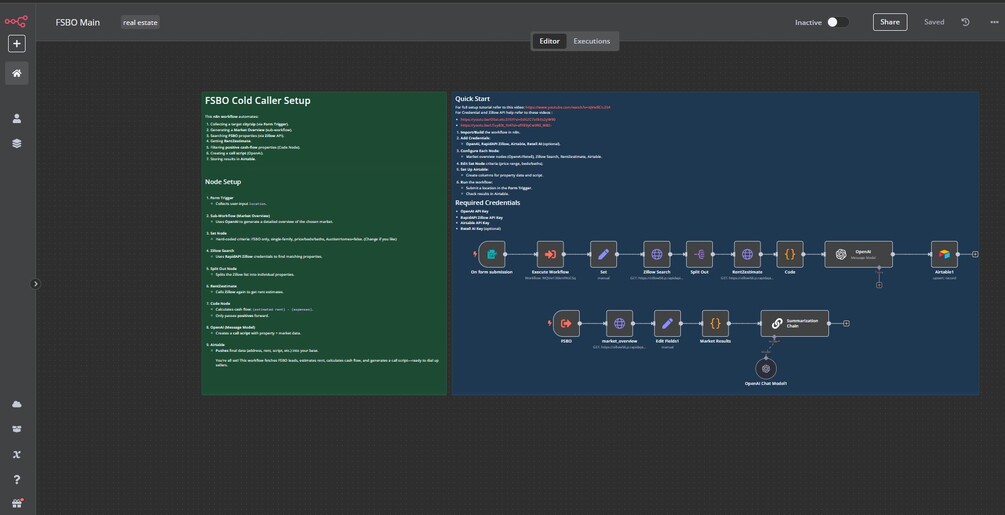Open the YouTube full setup tutorial link
1005x515 pixels.
point(568,108)
